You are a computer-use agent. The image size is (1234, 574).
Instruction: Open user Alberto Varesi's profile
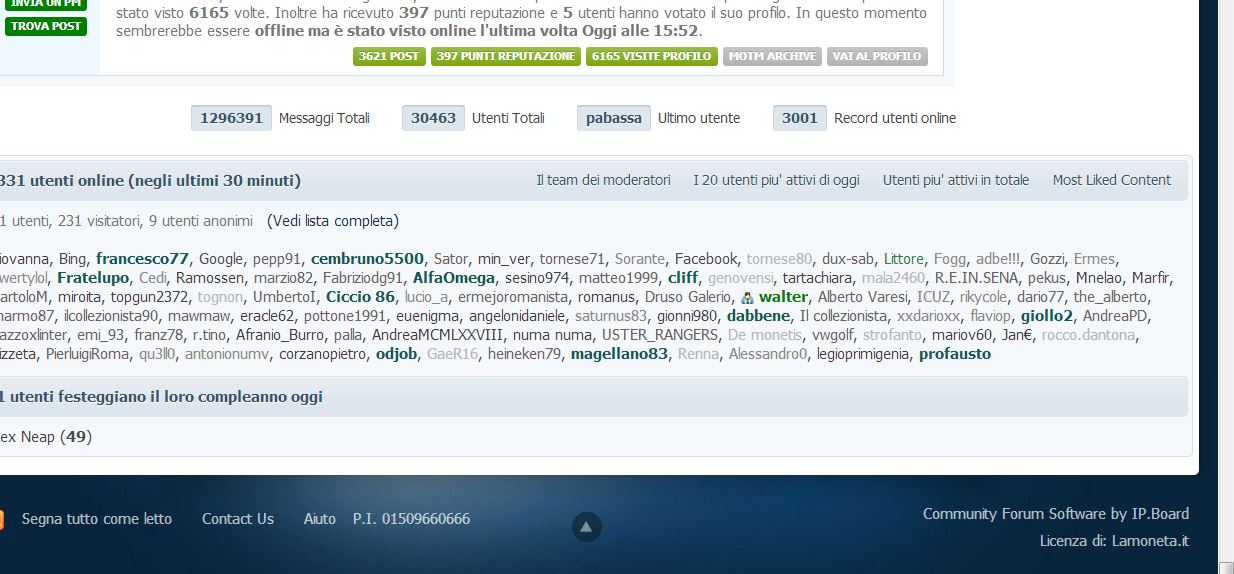[x=862, y=297]
